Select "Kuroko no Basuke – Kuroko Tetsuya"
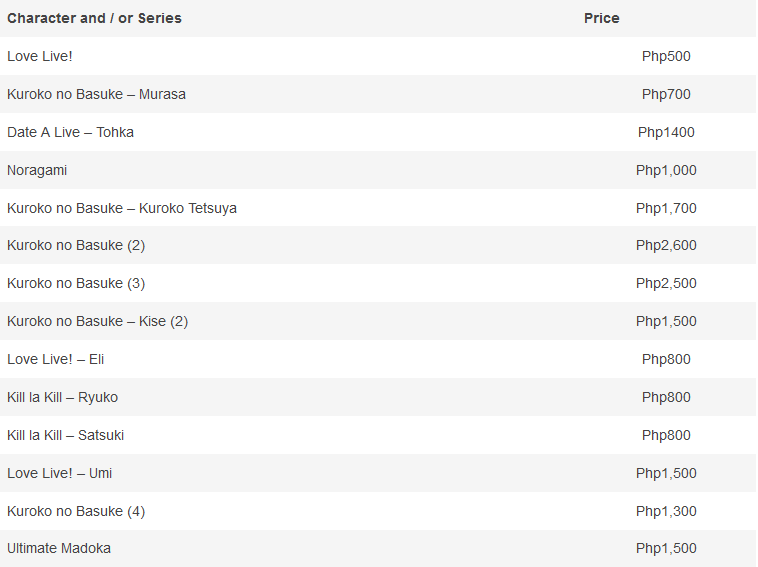Viewport: 758px width, 567px height. (122, 208)
